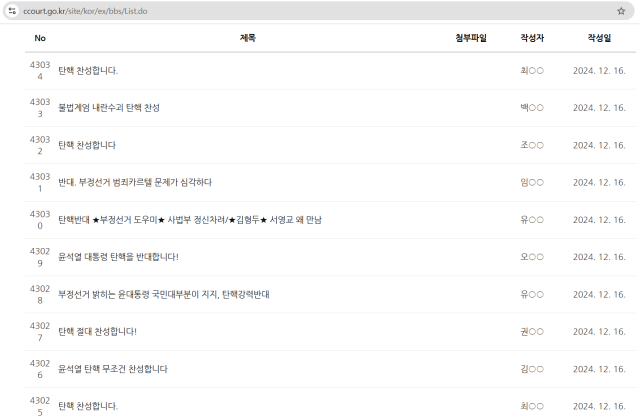Open the post 탄핵 절대 찬성합니다!
The height and width of the screenshot is (420, 640).
pos(97,331)
